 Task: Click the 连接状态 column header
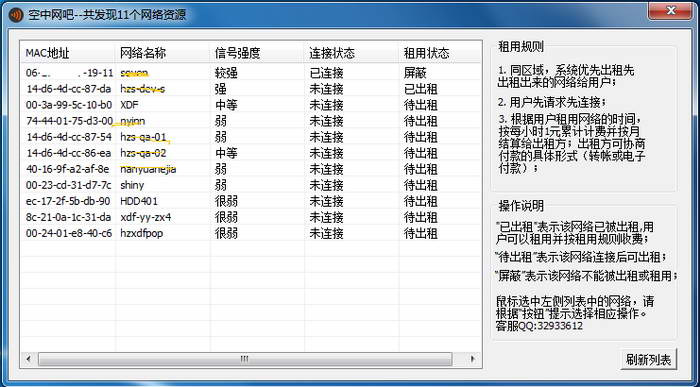point(352,53)
